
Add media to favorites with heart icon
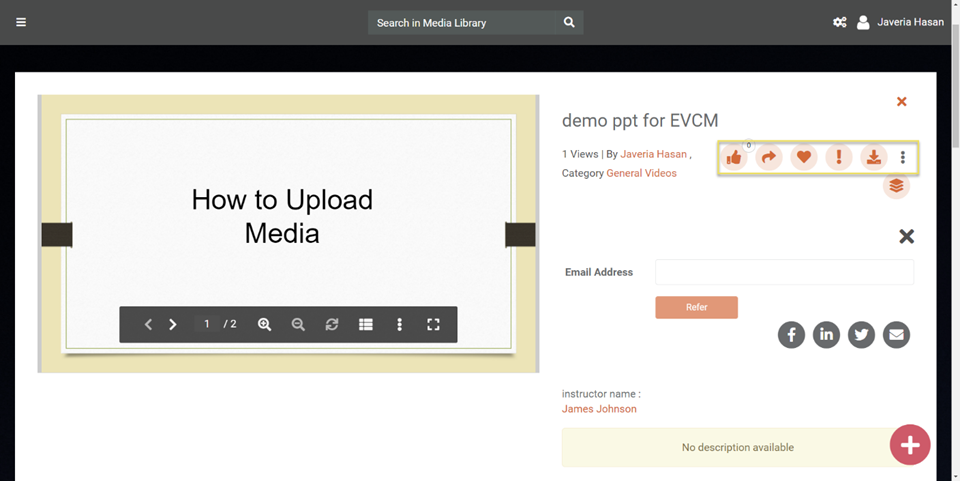tap(804, 158)
